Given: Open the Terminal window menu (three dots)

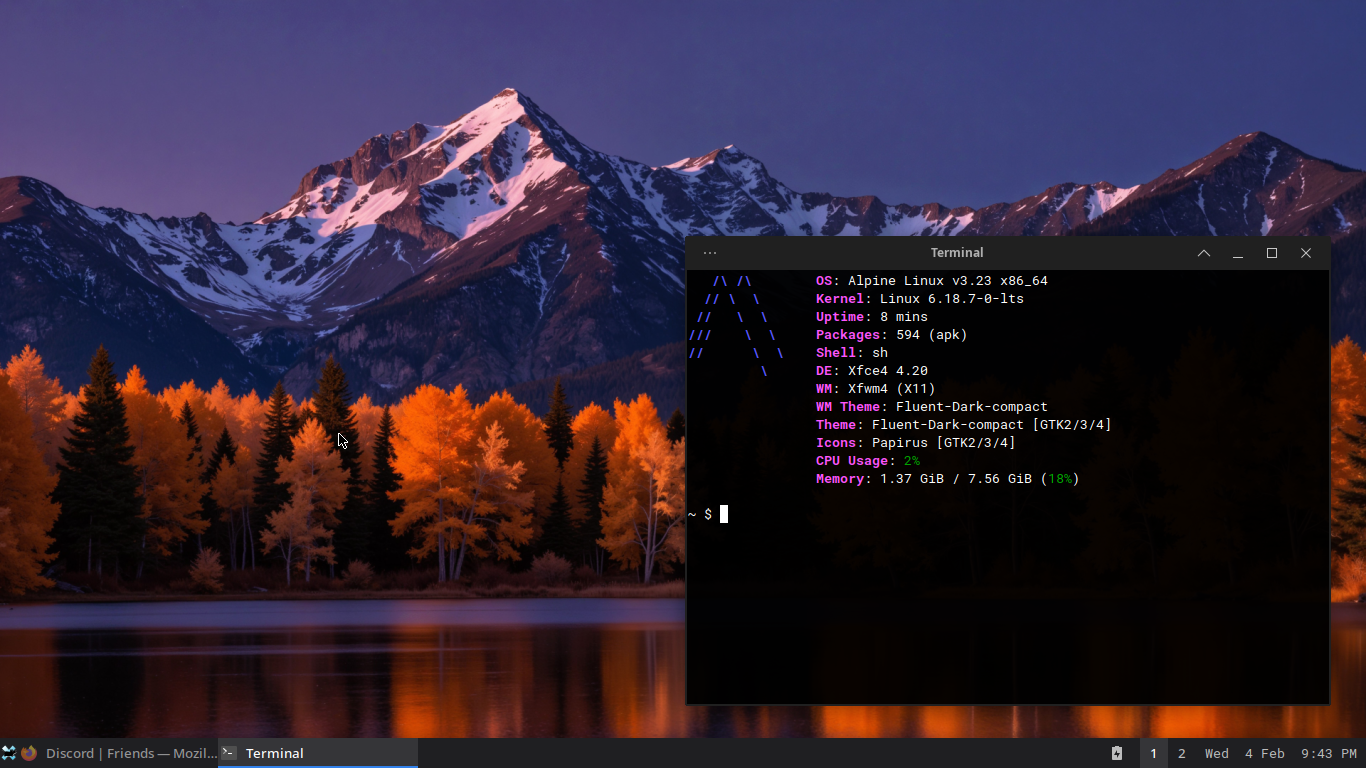Looking at the screenshot, I should click(x=709, y=253).
